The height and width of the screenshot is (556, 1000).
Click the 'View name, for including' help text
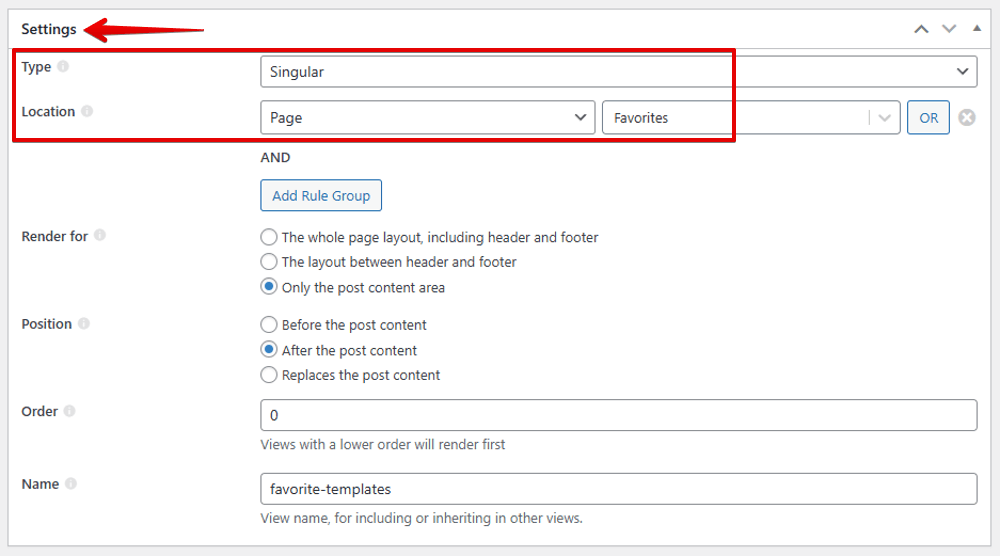click(422, 518)
